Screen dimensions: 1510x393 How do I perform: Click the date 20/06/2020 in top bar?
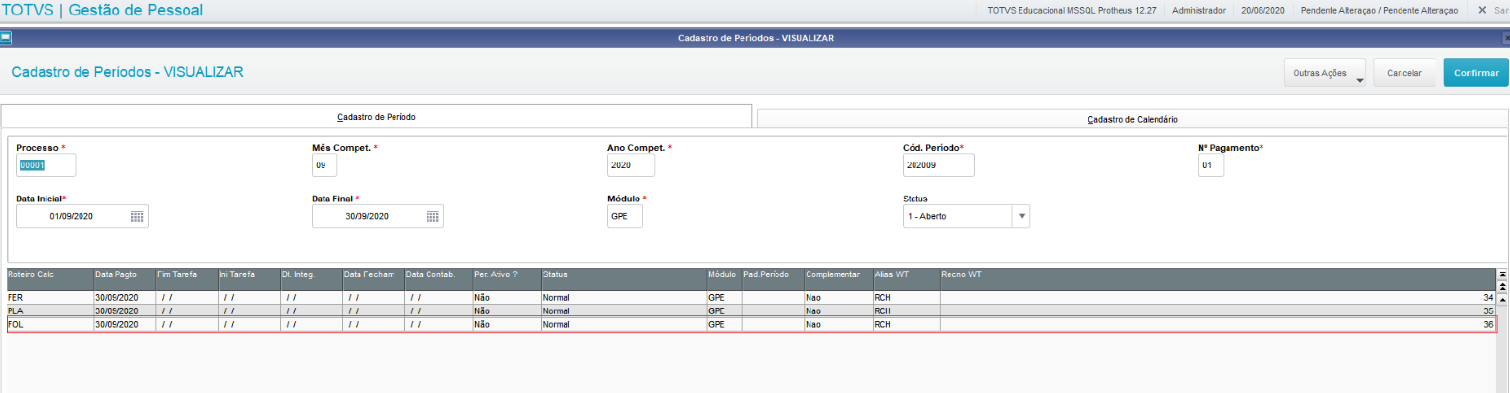[1263, 10]
